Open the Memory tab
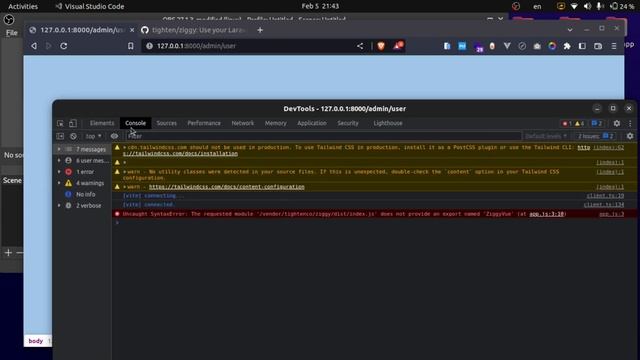Screen dimensions: 640x360 (276, 123)
